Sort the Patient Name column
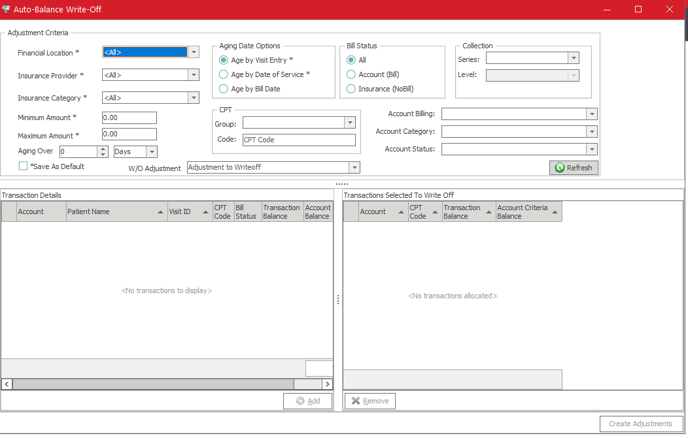The image size is (688, 438). pyautogui.click(x=115, y=212)
